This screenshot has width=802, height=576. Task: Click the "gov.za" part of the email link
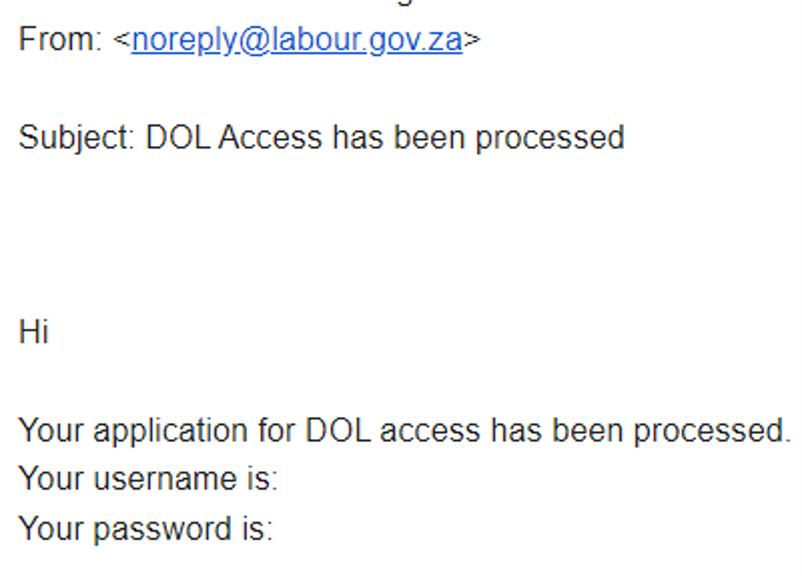pos(415,41)
